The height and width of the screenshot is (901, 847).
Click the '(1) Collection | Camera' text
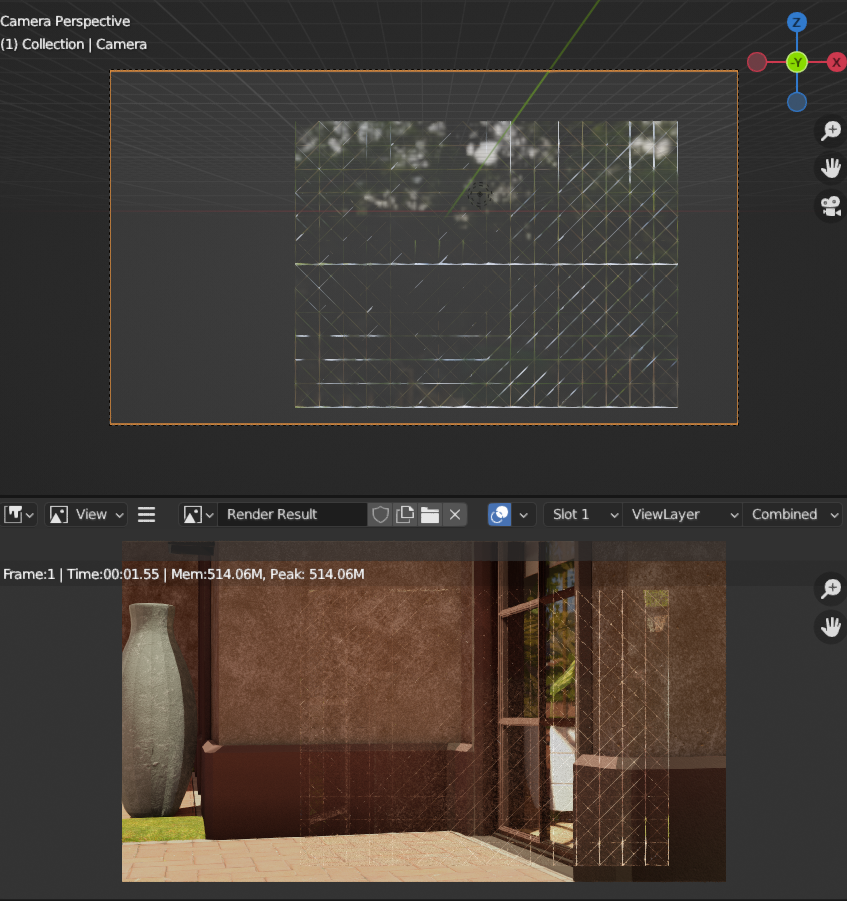pos(74,44)
